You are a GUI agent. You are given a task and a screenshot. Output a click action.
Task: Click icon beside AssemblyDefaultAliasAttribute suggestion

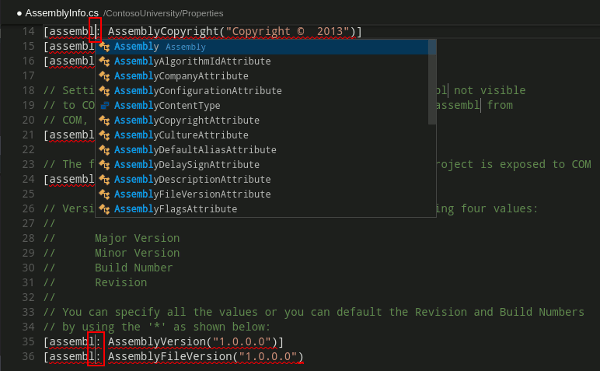point(104,150)
